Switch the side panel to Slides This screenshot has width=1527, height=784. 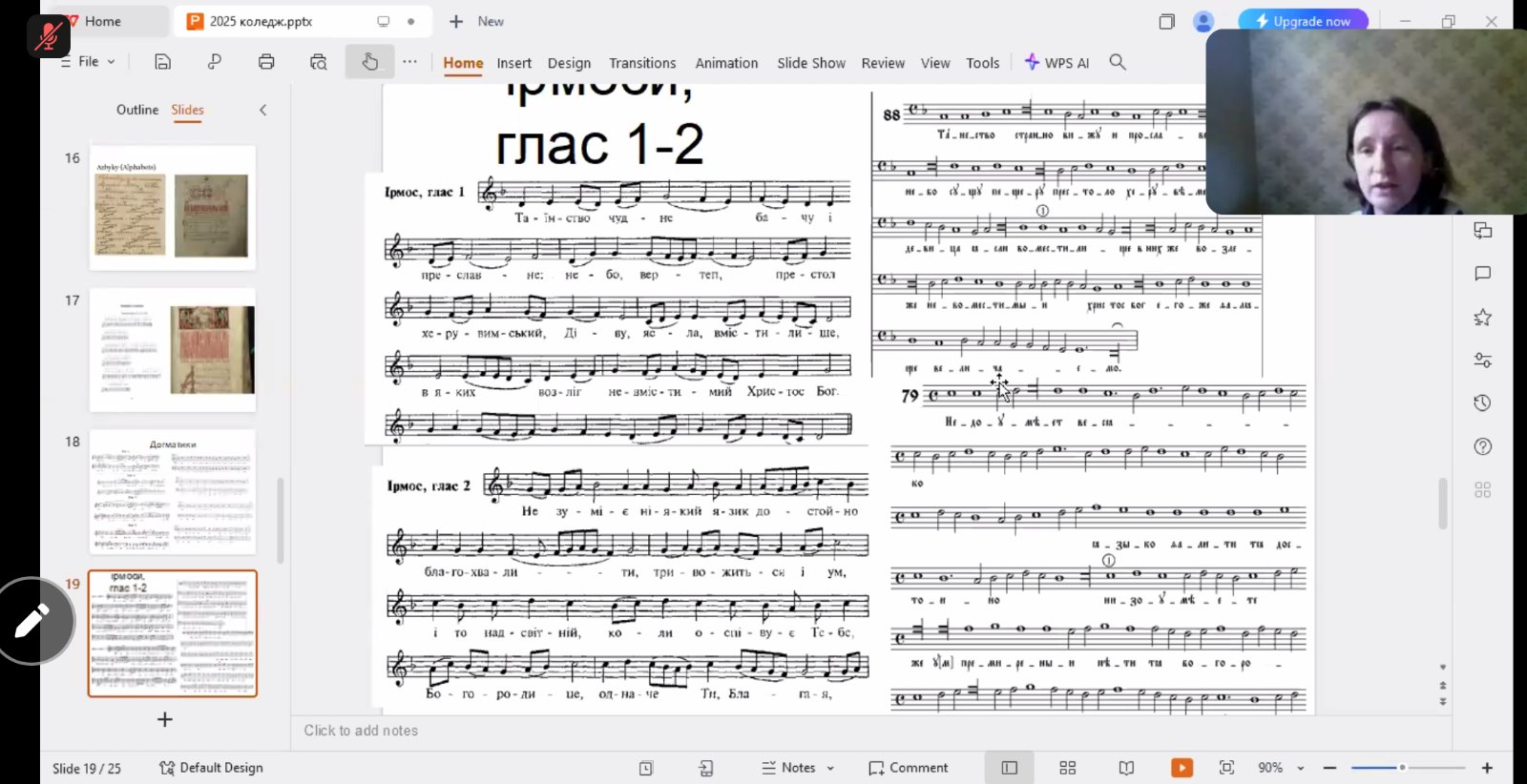point(187,110)
